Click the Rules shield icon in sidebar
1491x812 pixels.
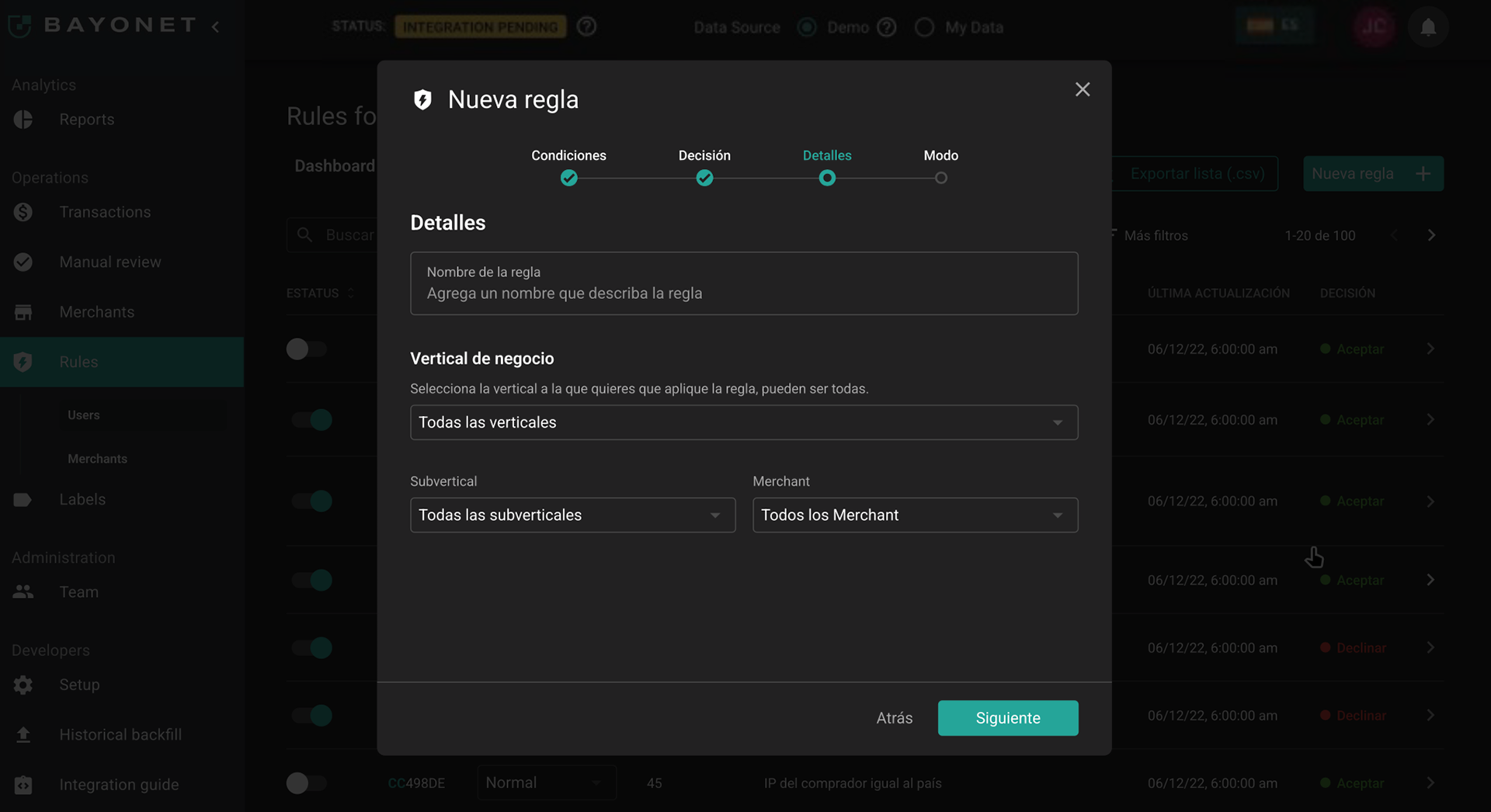point(23,362)
